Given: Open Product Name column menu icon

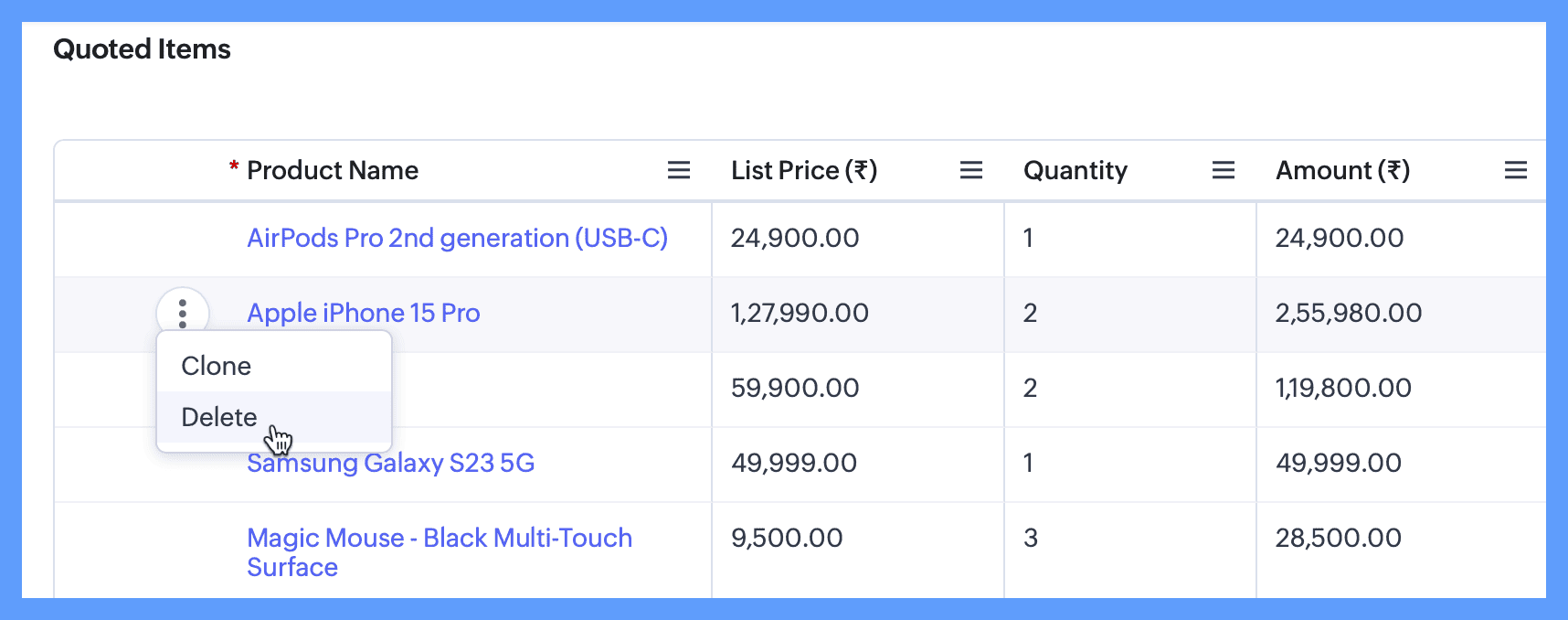Looking at the screenshot, I should click(x=679, y=170).
